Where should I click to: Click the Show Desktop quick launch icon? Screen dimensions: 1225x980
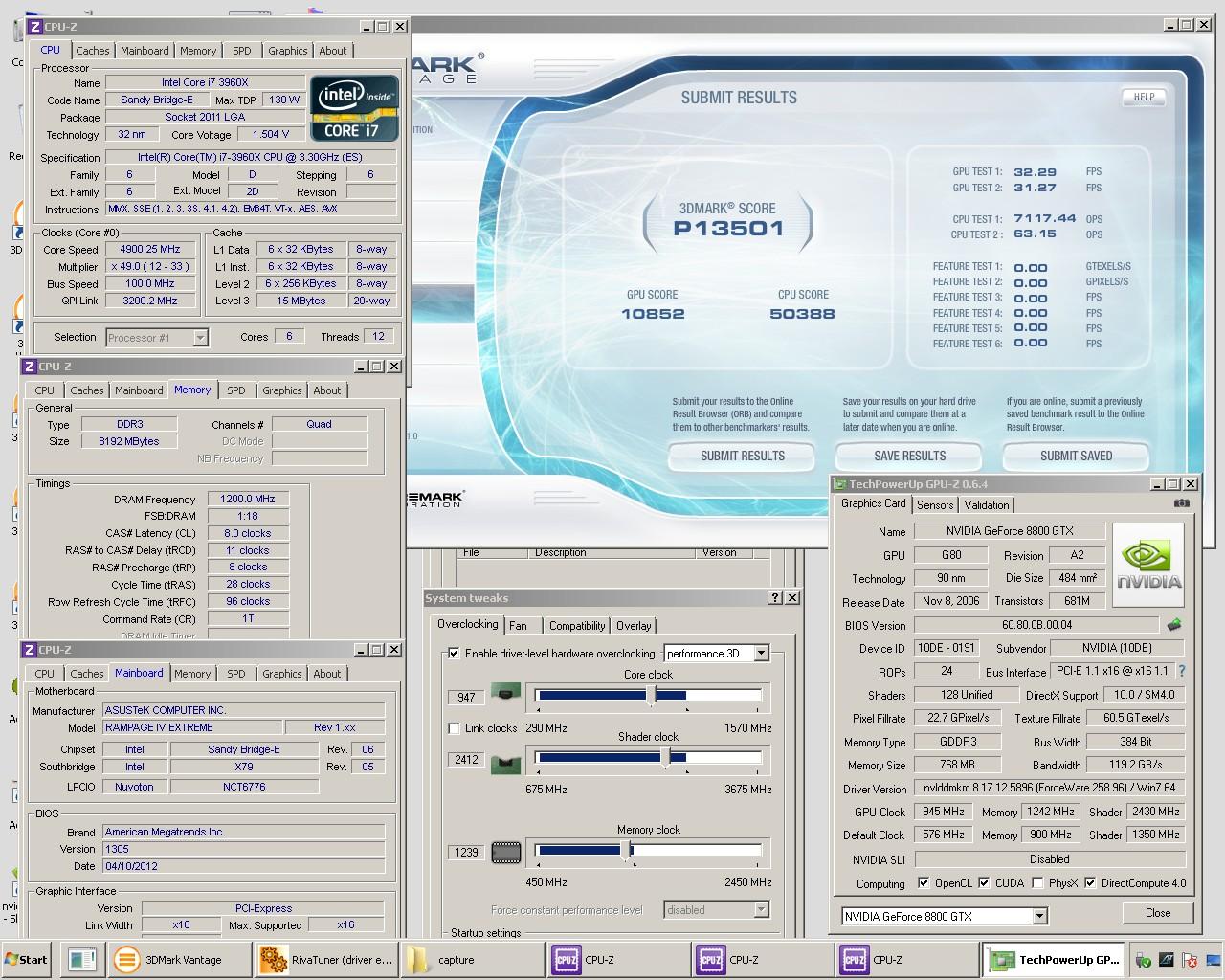[x=82, y=960]
